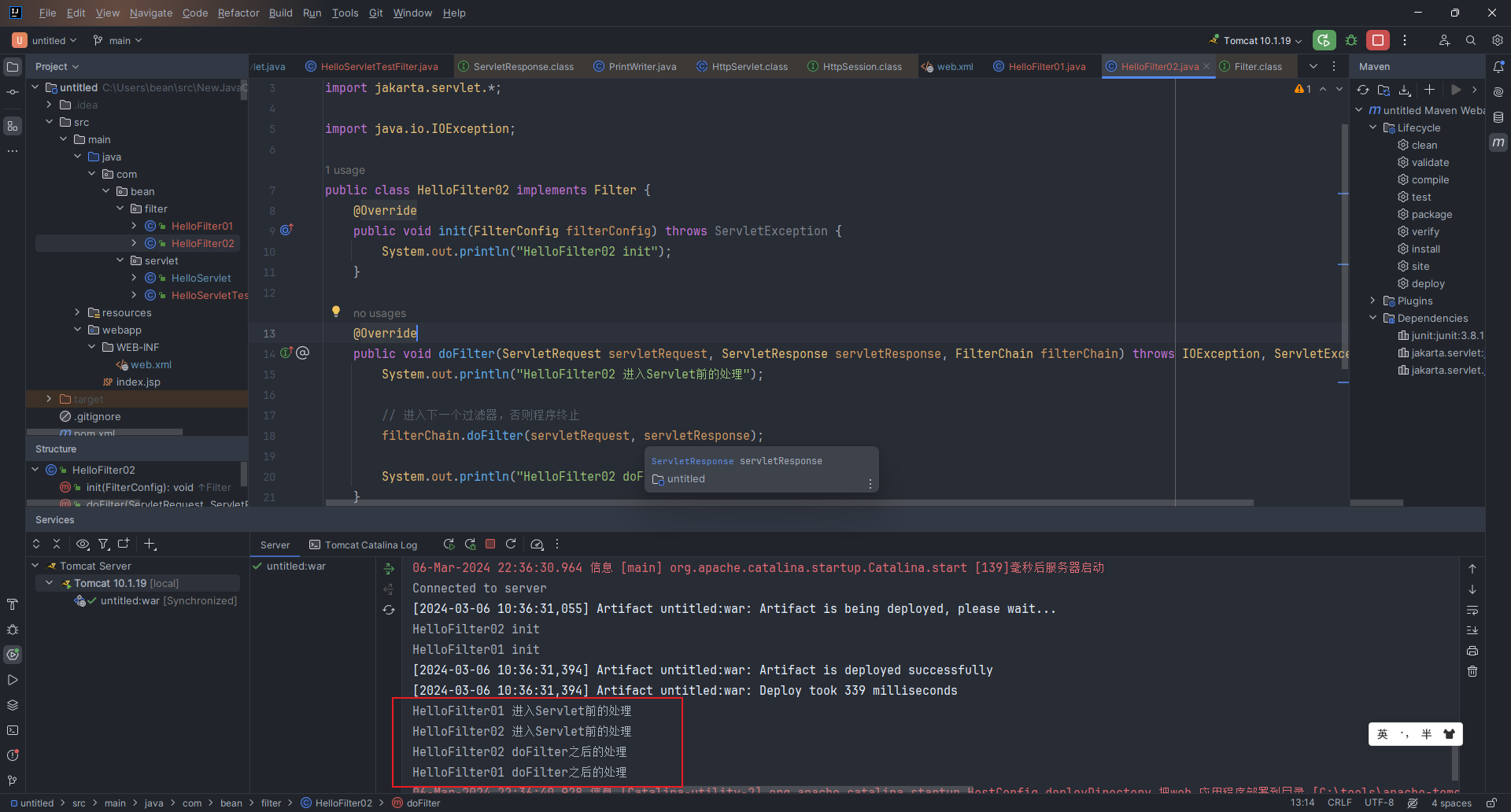1511x812 pixels.
Task: Rerun the Tomcat 10.1.19 configuration
Action: [x=1324, y=40]
